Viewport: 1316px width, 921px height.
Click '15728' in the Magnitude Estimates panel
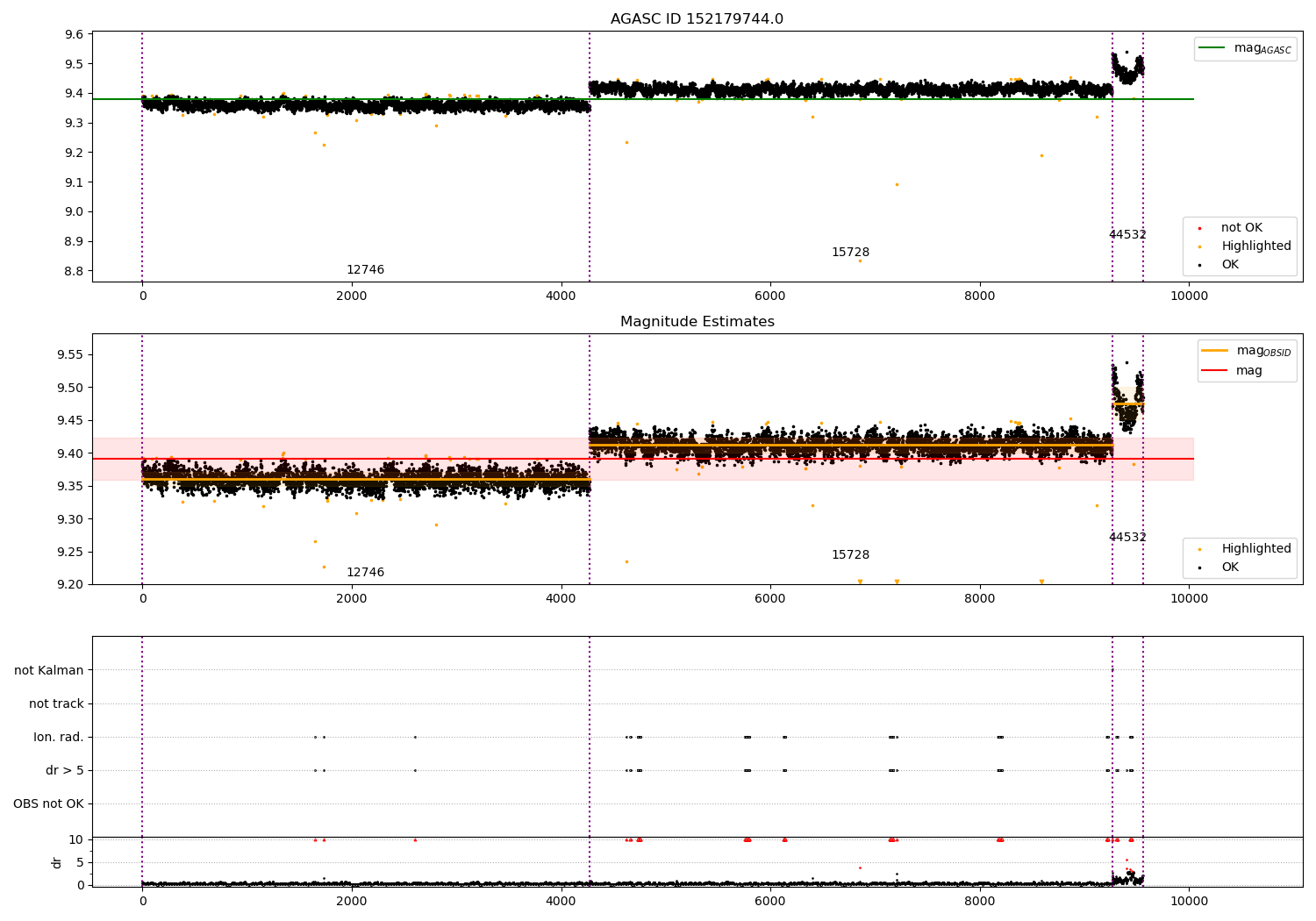850,555
